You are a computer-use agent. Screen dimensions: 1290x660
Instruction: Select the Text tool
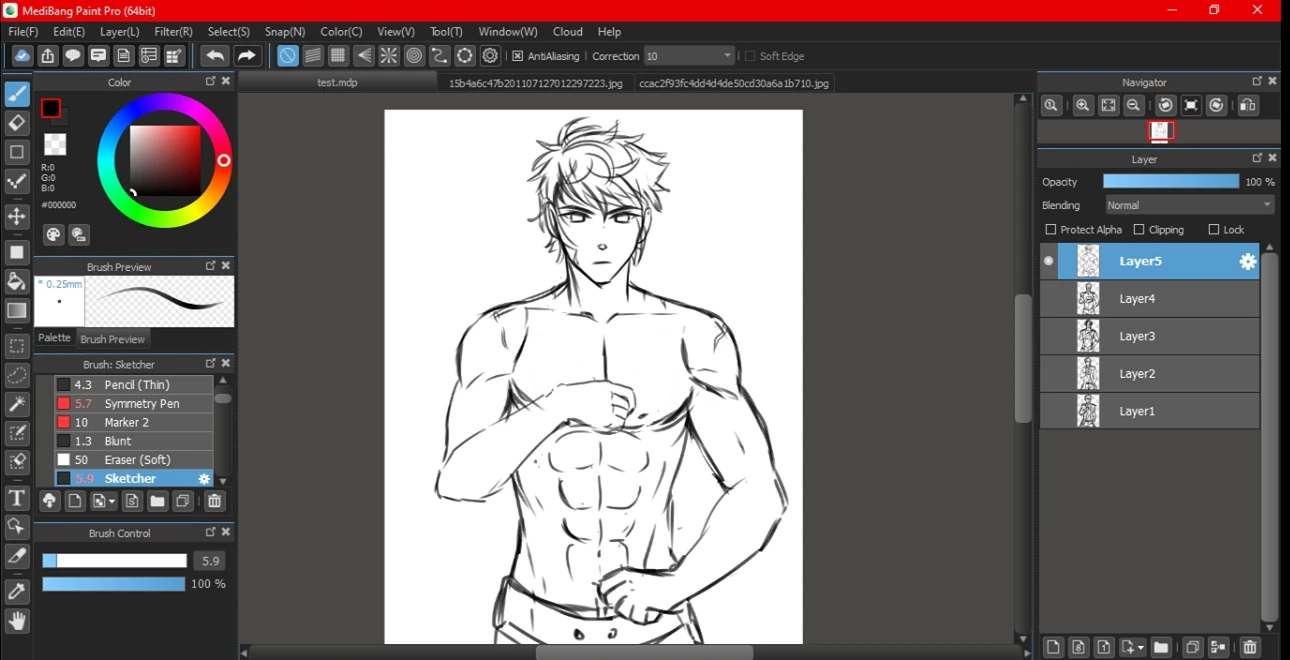click(x=17, y=498)
